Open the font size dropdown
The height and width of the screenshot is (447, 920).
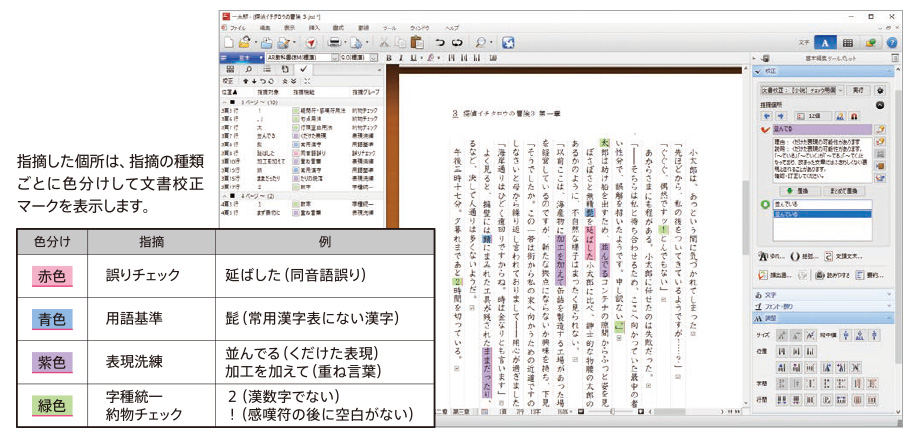[376, 58]
